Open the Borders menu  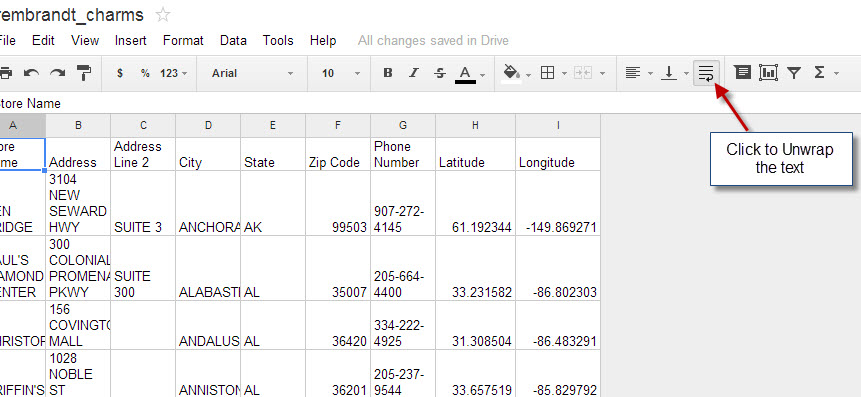[x=547, y=72]
